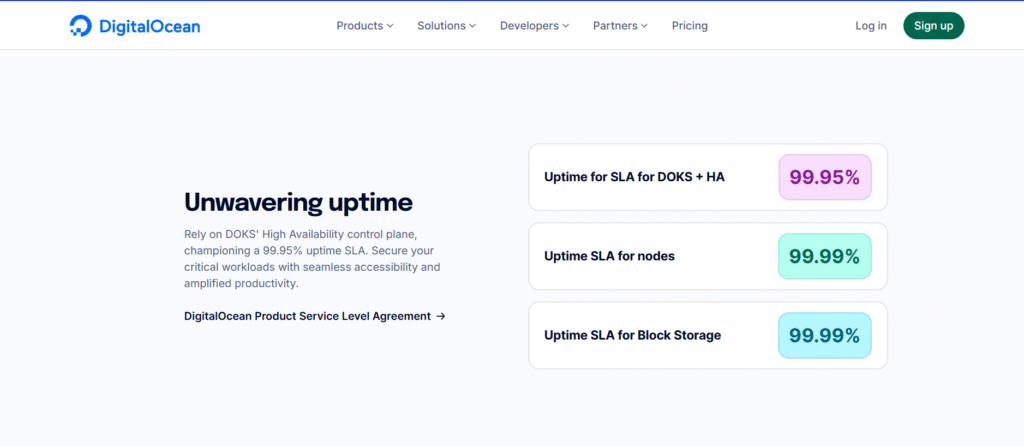Go to the Pricing page
This screenshot has height=446, width=1024.
[689, 26]
